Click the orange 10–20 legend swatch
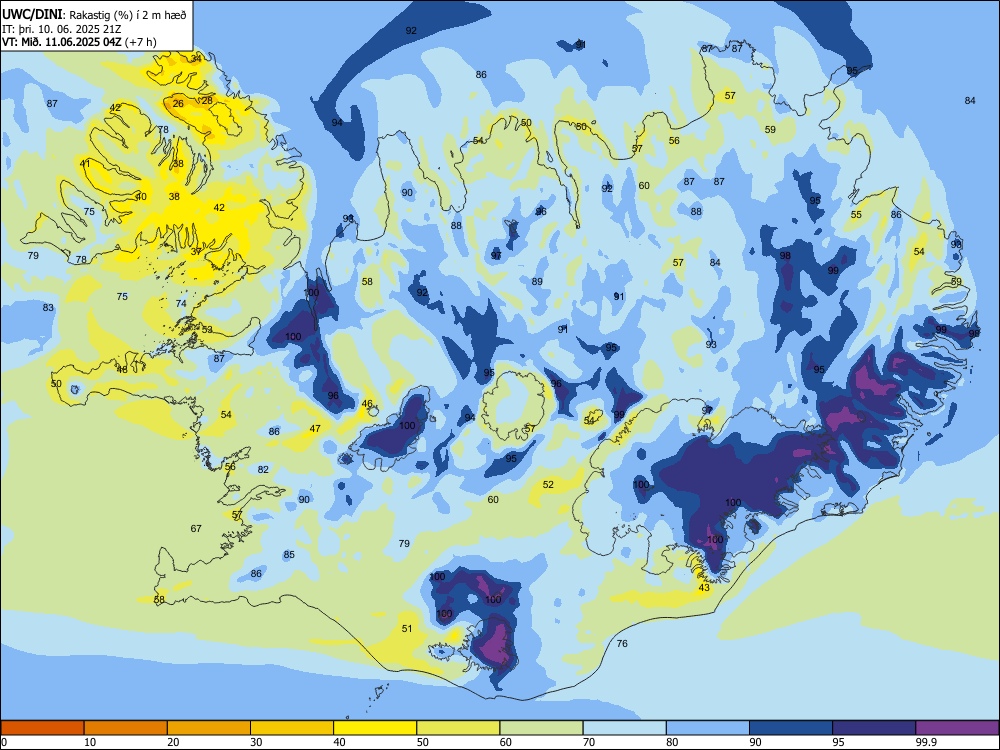 pyautogui.click(x=126, y=727)
